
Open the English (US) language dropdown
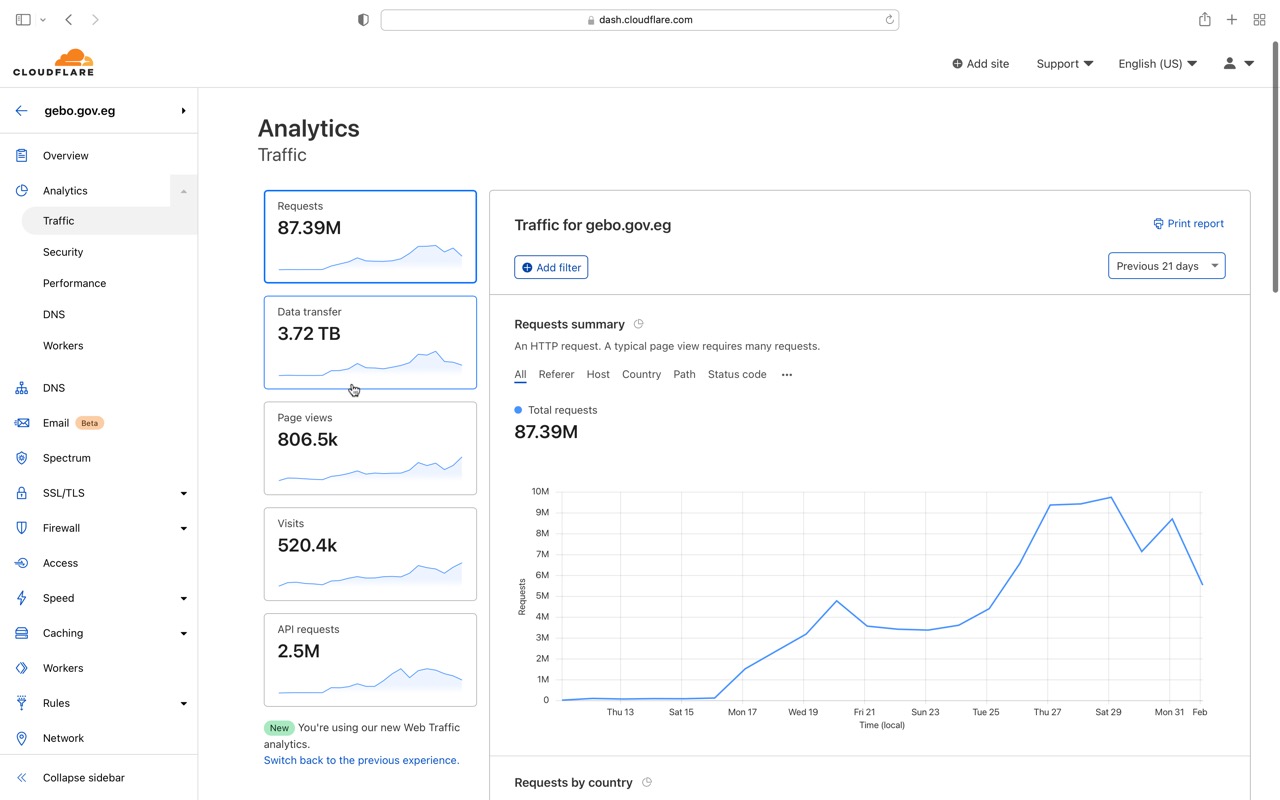point(1157,63)
